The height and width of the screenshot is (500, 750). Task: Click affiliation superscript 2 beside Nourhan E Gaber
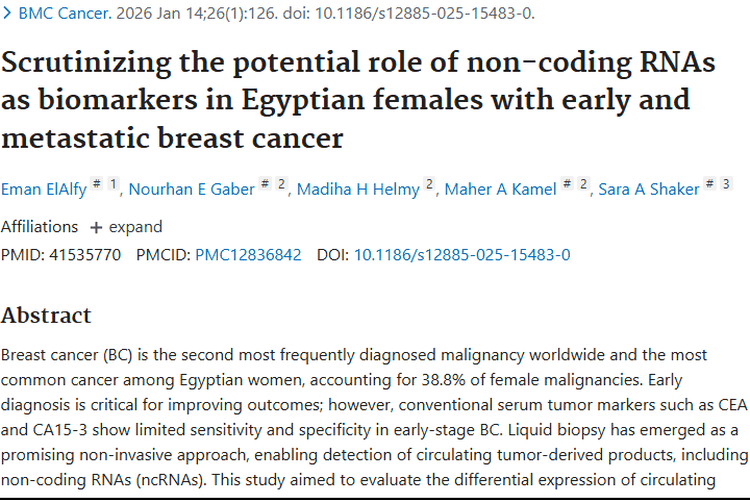click(282, 183)
